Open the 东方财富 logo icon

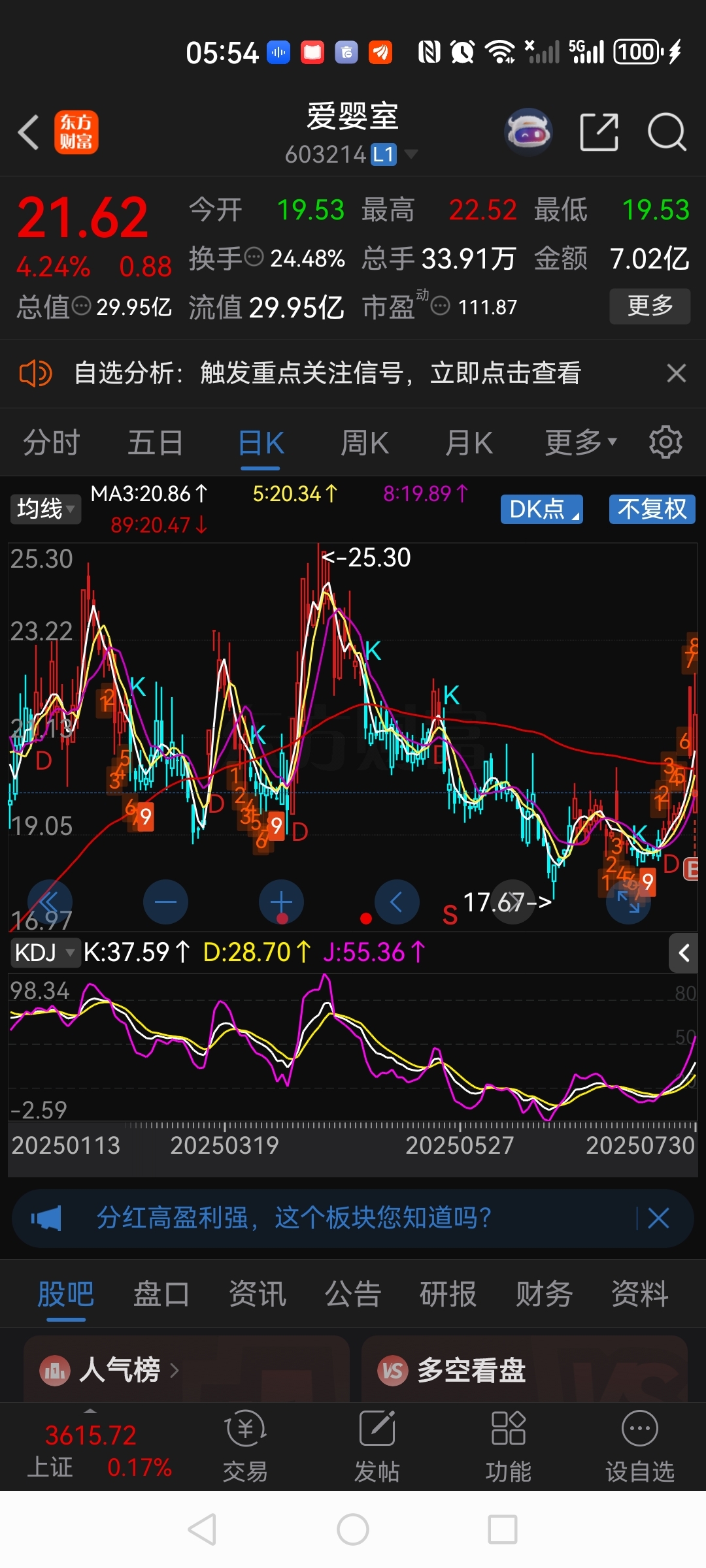click(x=76, y=132)
